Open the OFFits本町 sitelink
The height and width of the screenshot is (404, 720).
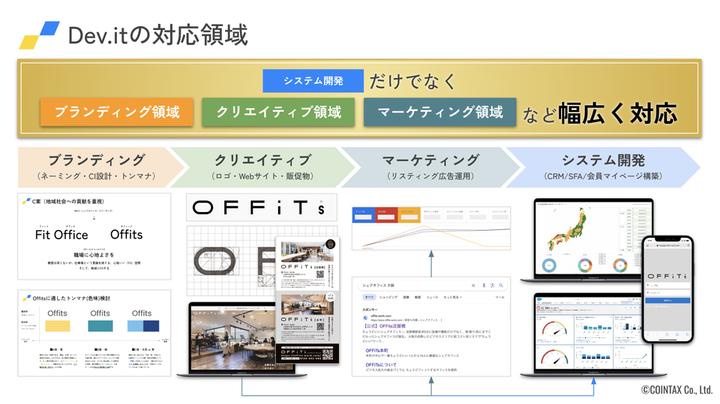tap(377, 350)
